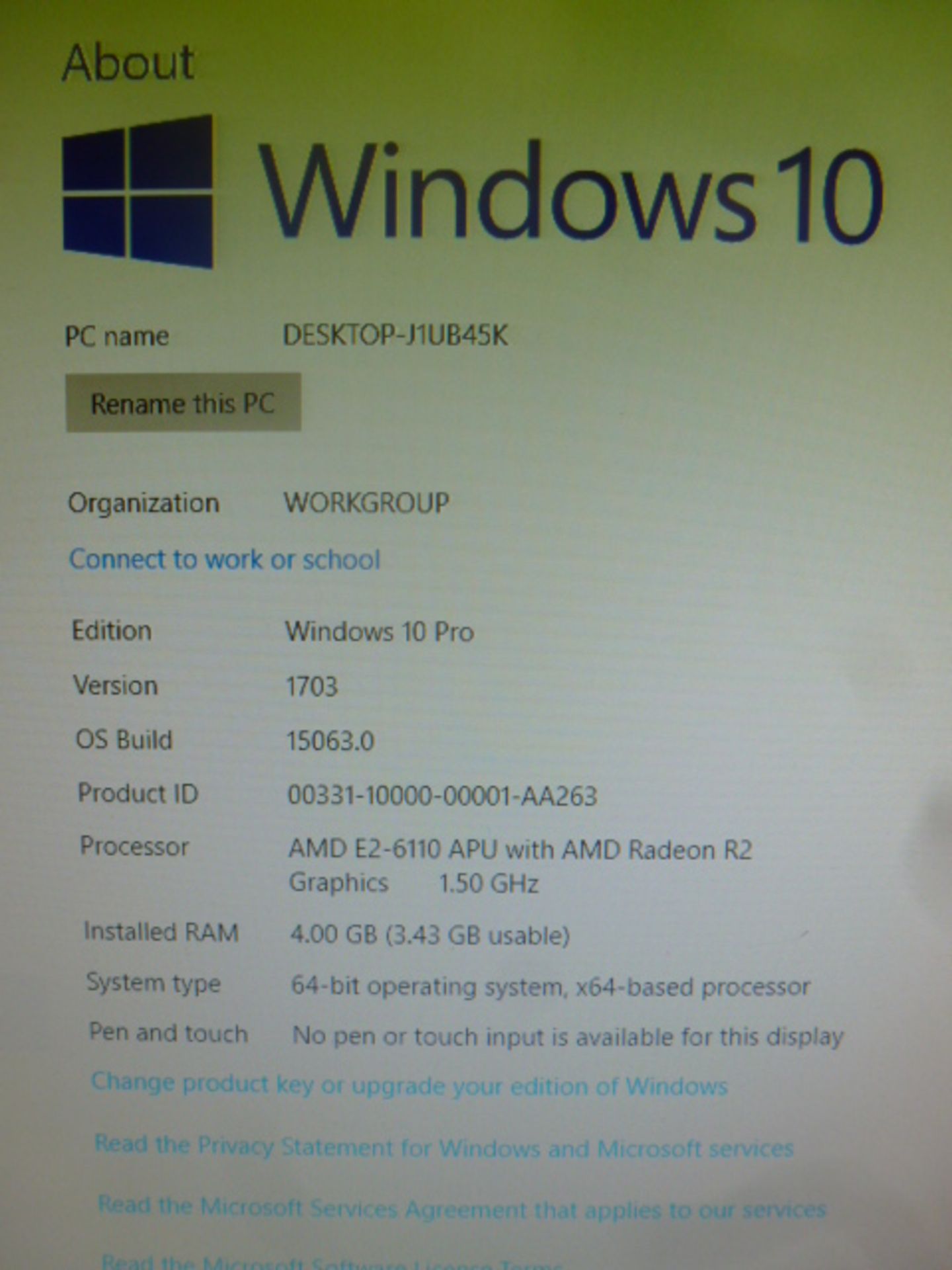952x1270 pixels.
Task: Click the OS Build label
Action: point(124,740)
